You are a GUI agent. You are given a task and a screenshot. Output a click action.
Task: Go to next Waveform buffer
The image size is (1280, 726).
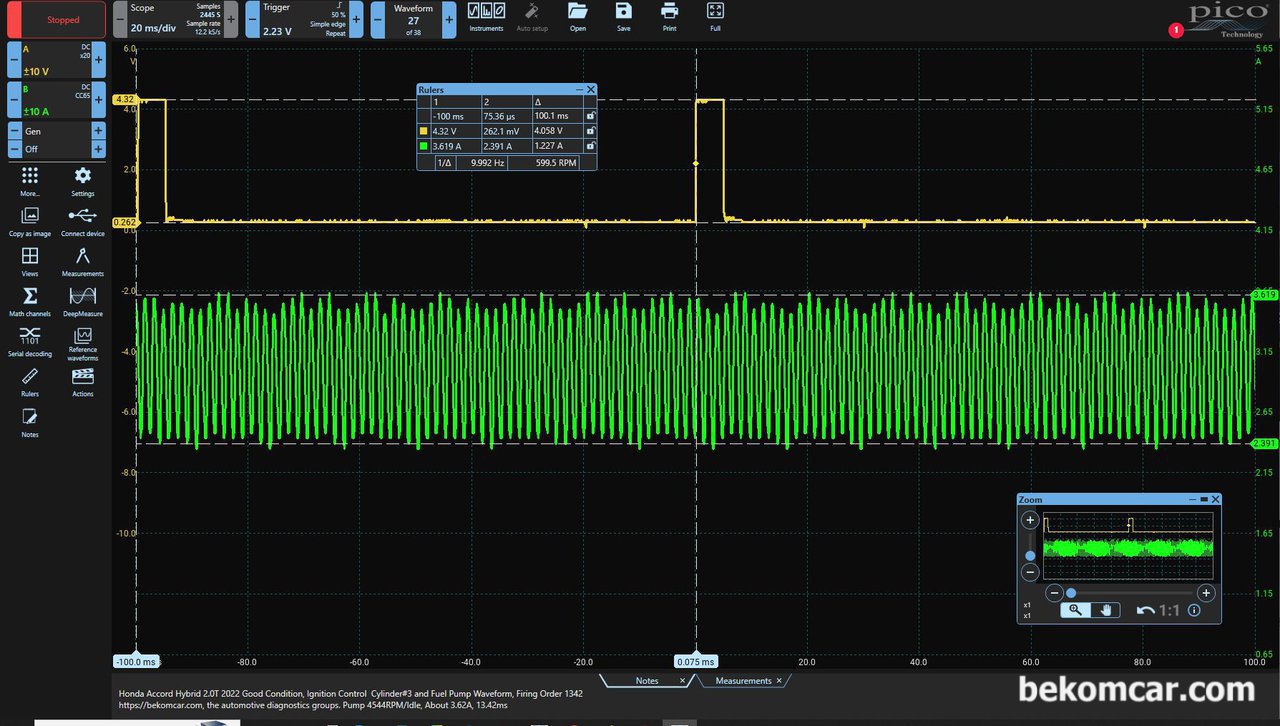click(x=449, y=20)
